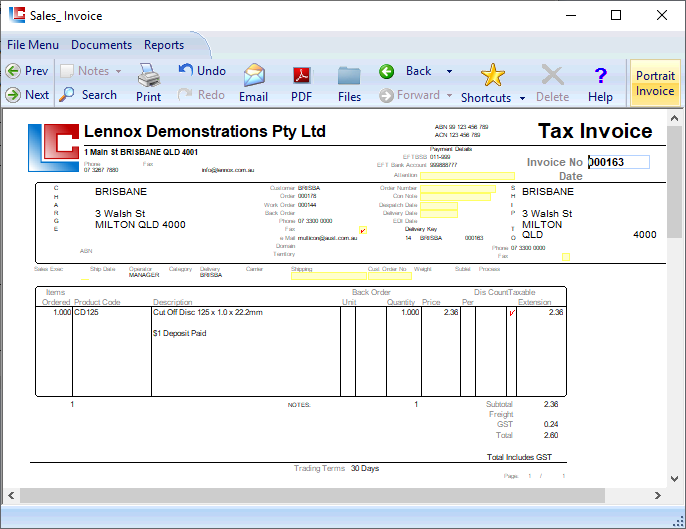Toggle the Taxable checkbox on CD125 line
Image resolution: width=686 pixels, height=529 pixels.
coord(511,313)
